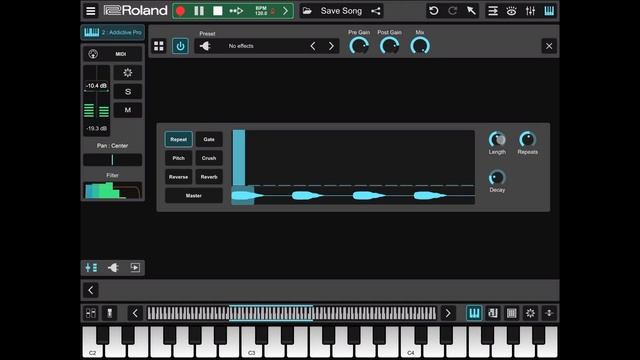The height and width of the screenshot is (360, 640).
Task: Shift the keyboard range left
Action: [x=135, y=313]
